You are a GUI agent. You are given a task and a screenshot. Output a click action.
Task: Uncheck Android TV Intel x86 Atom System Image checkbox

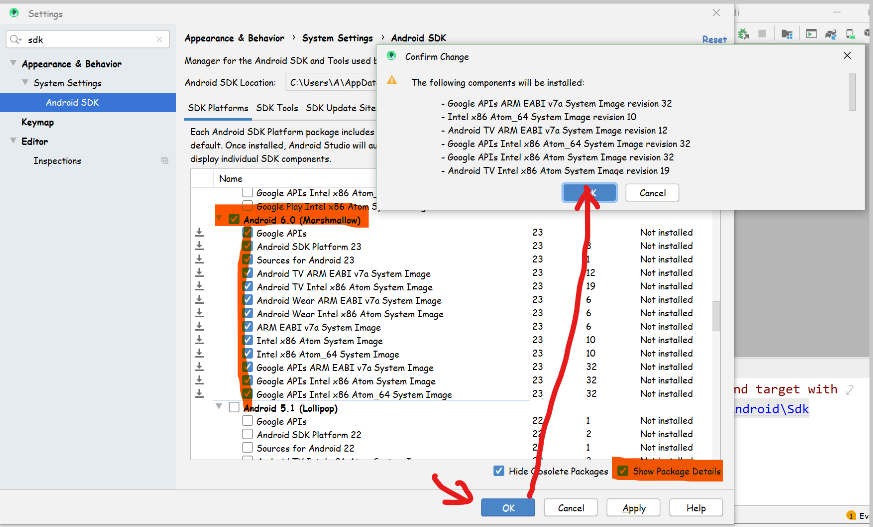click(x=247, y=287)
